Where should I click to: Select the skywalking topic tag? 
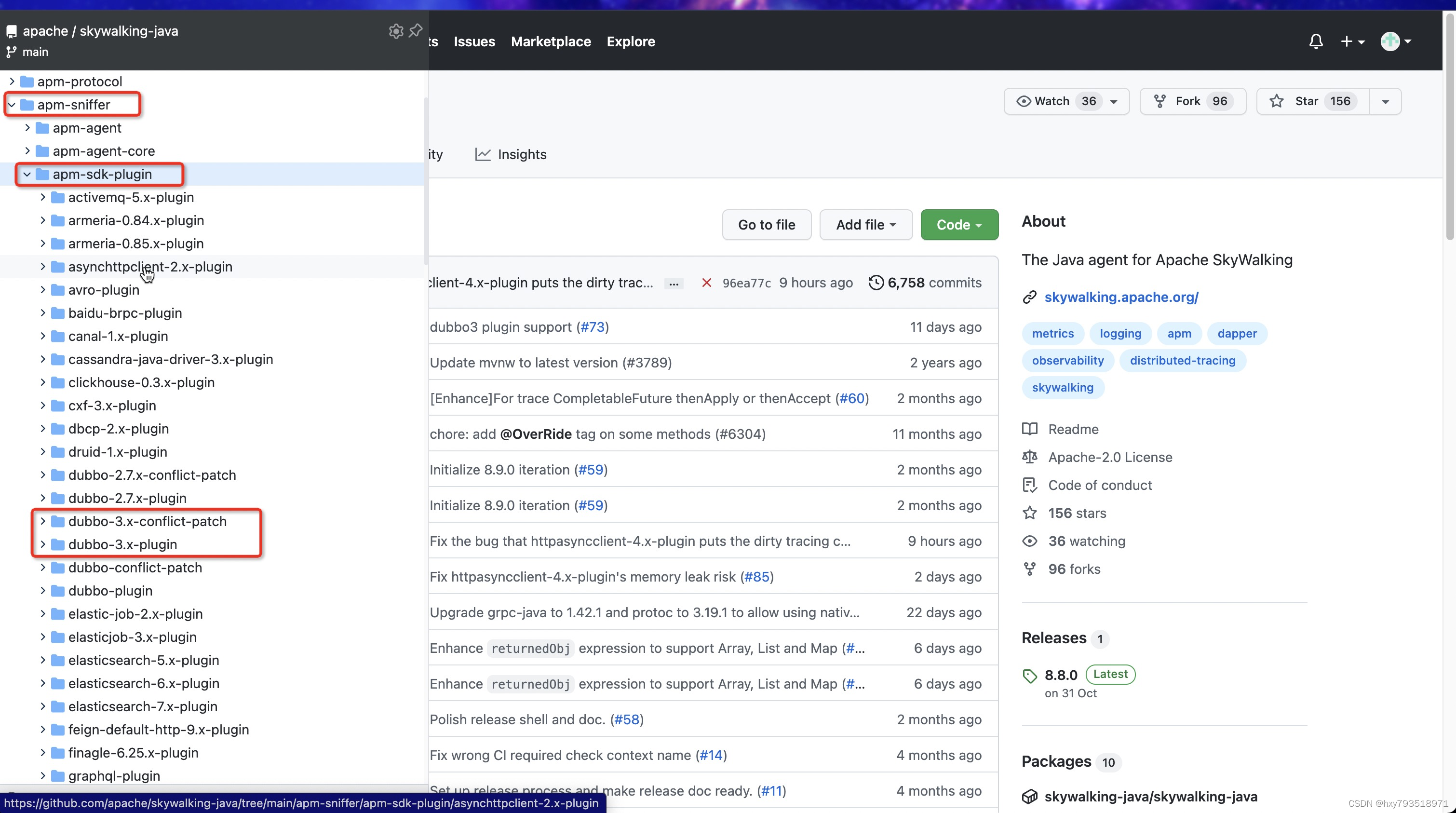tap(1063, 388)
